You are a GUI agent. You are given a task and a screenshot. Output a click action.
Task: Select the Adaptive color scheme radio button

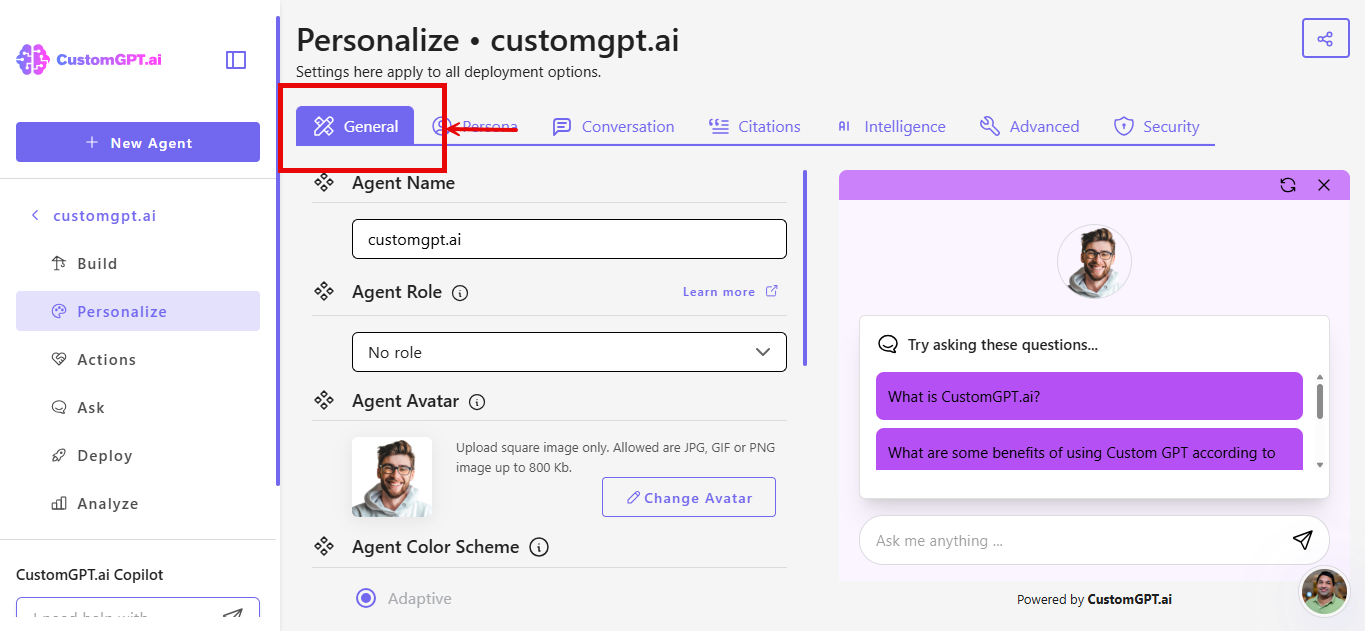pyautogui.click(x=366, y=598)
